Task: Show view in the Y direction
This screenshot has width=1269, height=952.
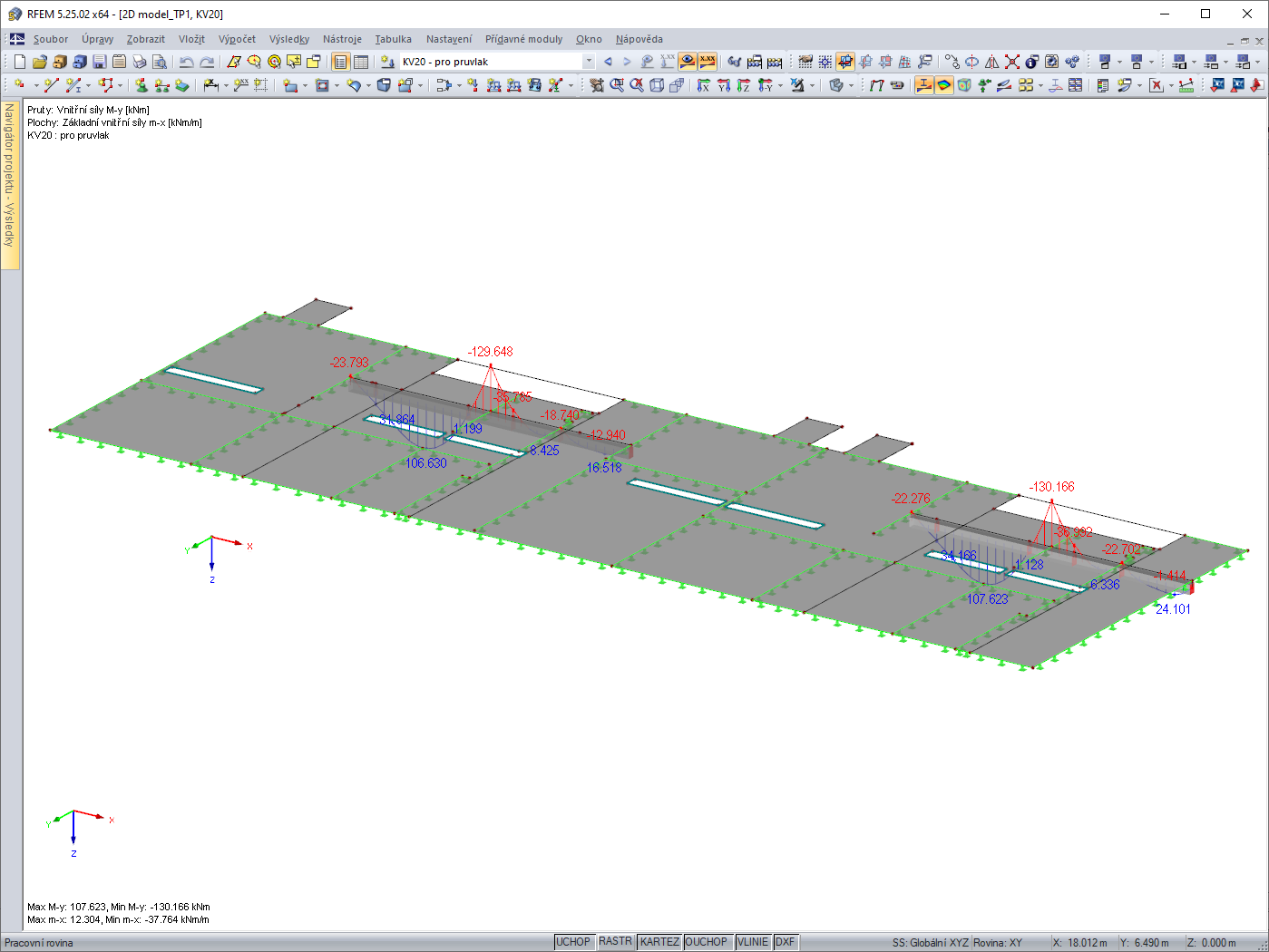Action: (x=724, y=85)
